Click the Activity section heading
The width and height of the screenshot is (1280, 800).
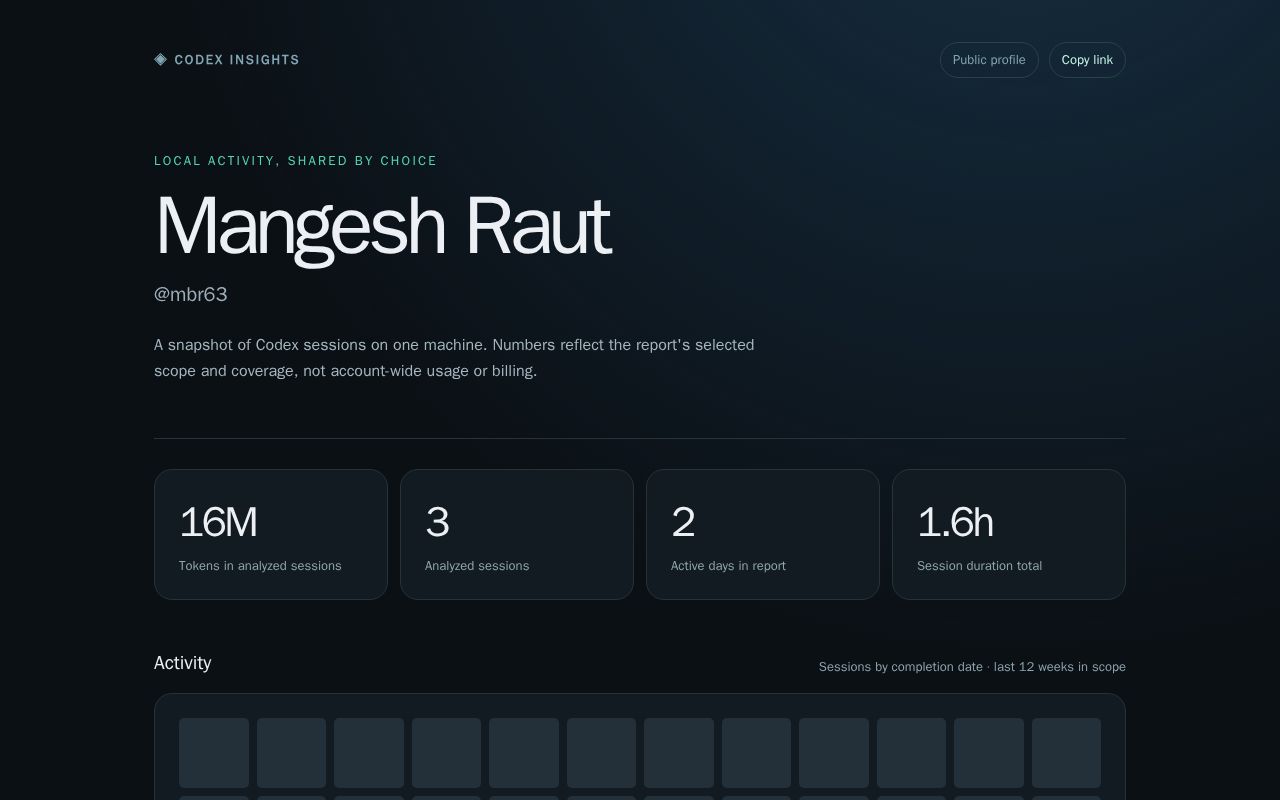(x=183, y=663)
